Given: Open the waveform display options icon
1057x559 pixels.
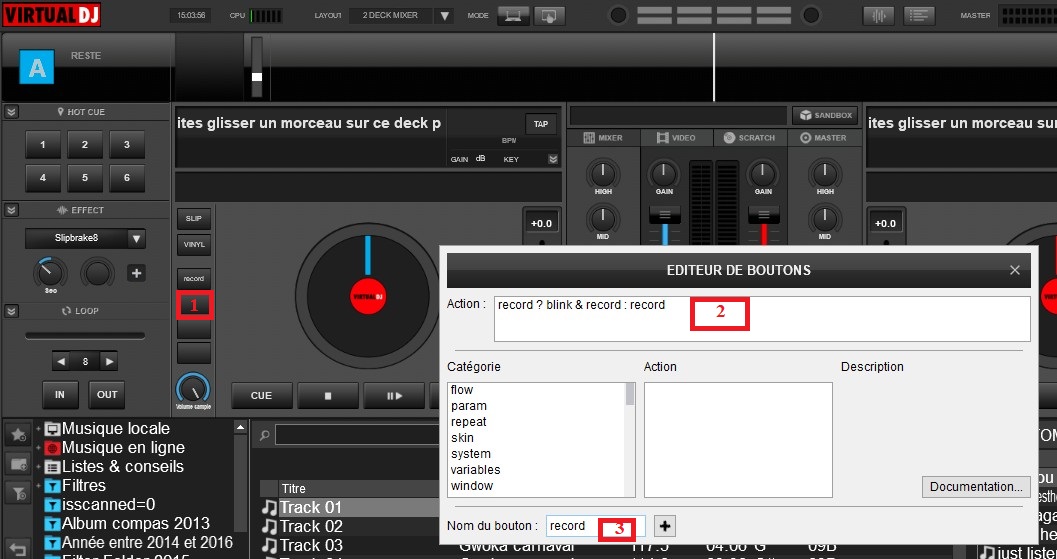Looking at the screenshot, I should tap(878, 16).
